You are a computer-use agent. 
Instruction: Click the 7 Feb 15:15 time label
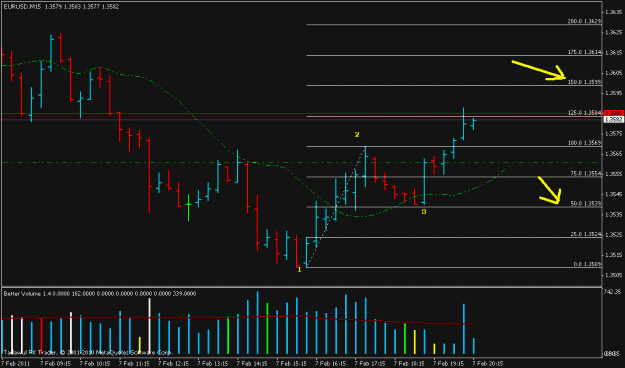[x=291, y=364]
